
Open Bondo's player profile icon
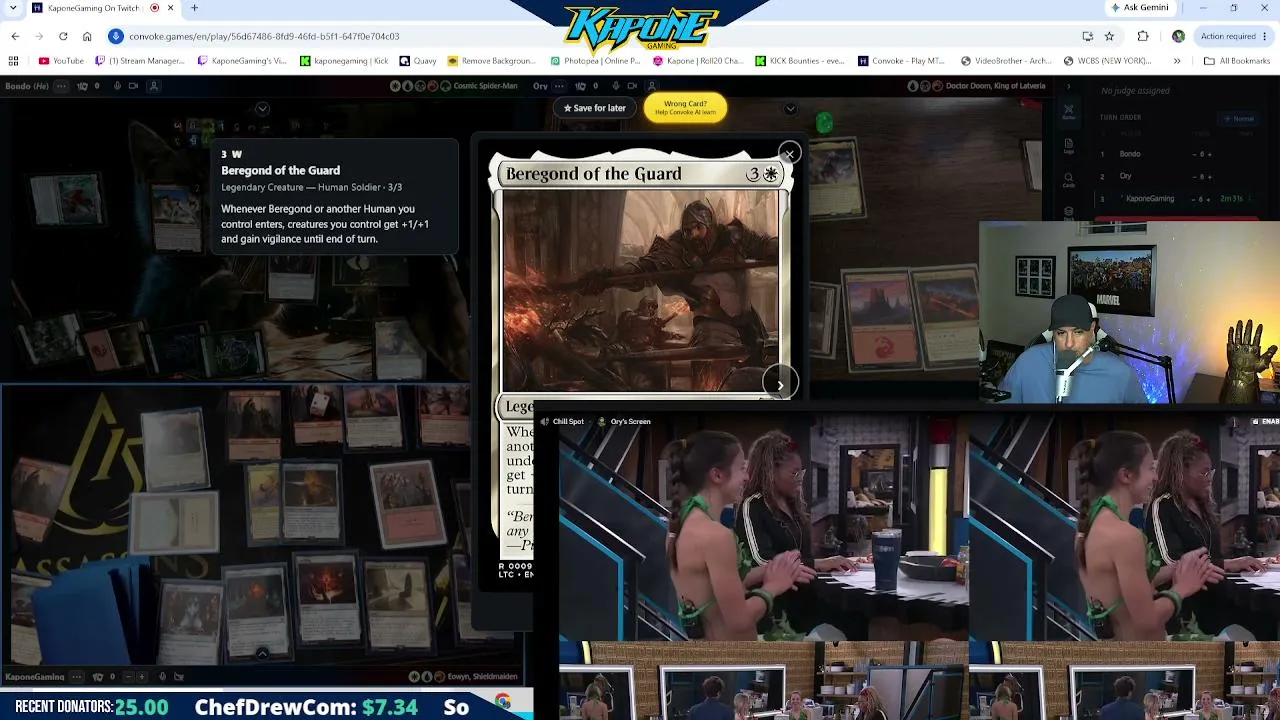pos(154,86)
